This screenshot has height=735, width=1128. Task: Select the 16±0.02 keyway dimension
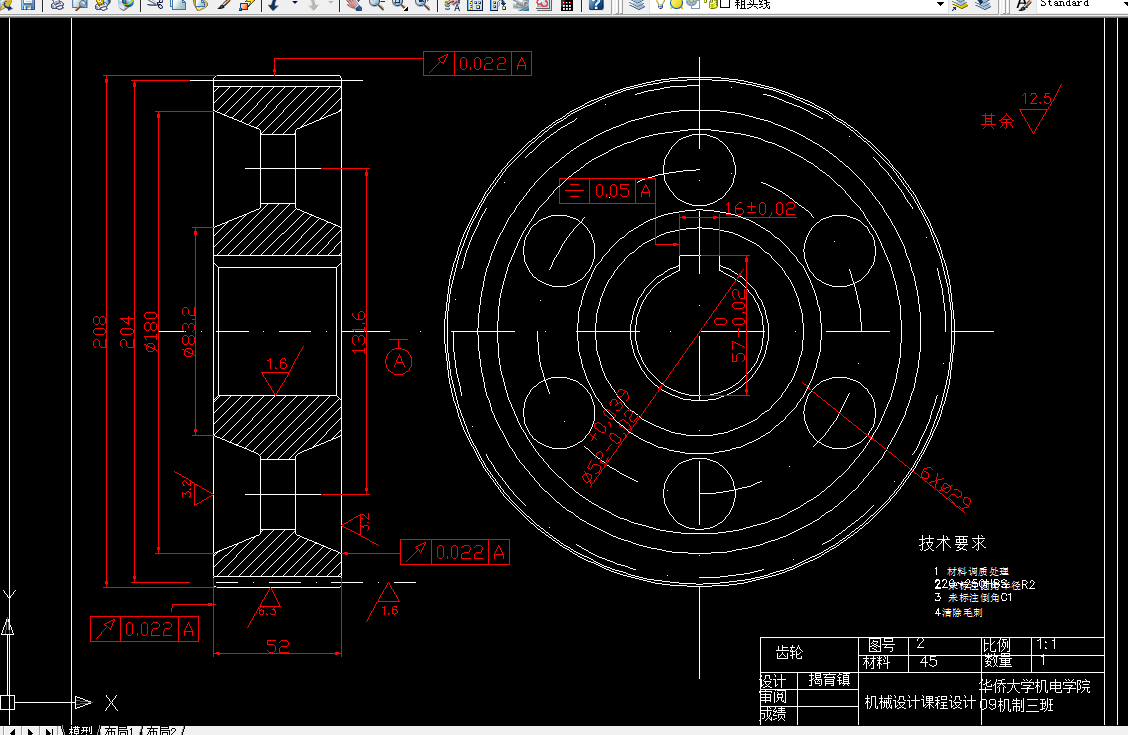(x=760, y=209)
